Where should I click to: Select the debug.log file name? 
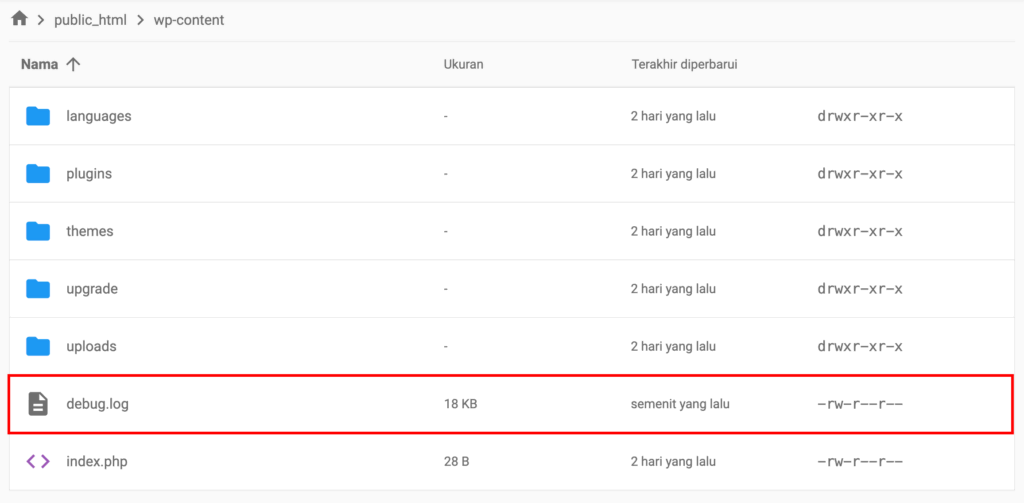click(x=97, y=404)
